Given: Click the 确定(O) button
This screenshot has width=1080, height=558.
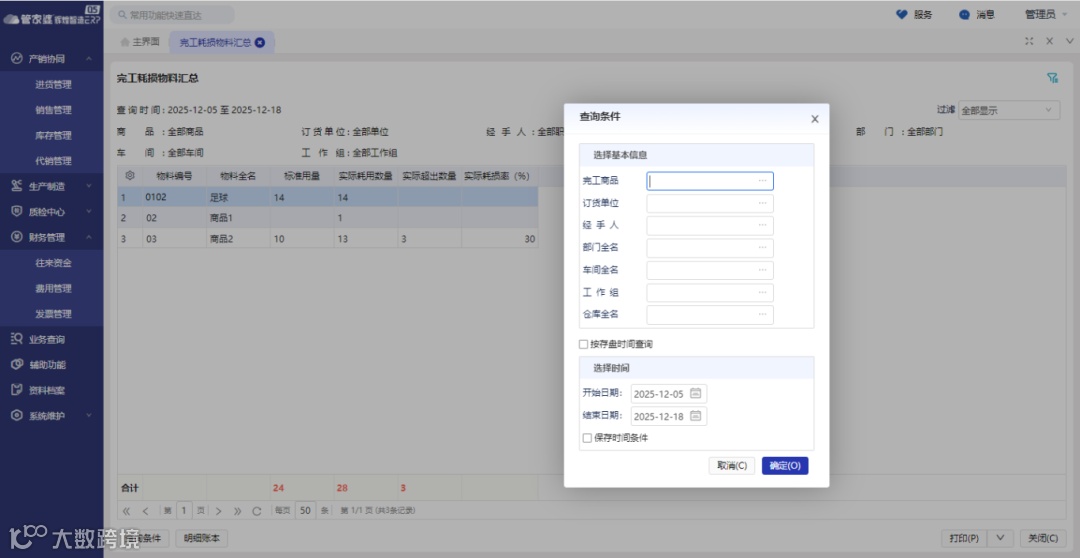Looking at the screenshot, I should click(785, 466).
